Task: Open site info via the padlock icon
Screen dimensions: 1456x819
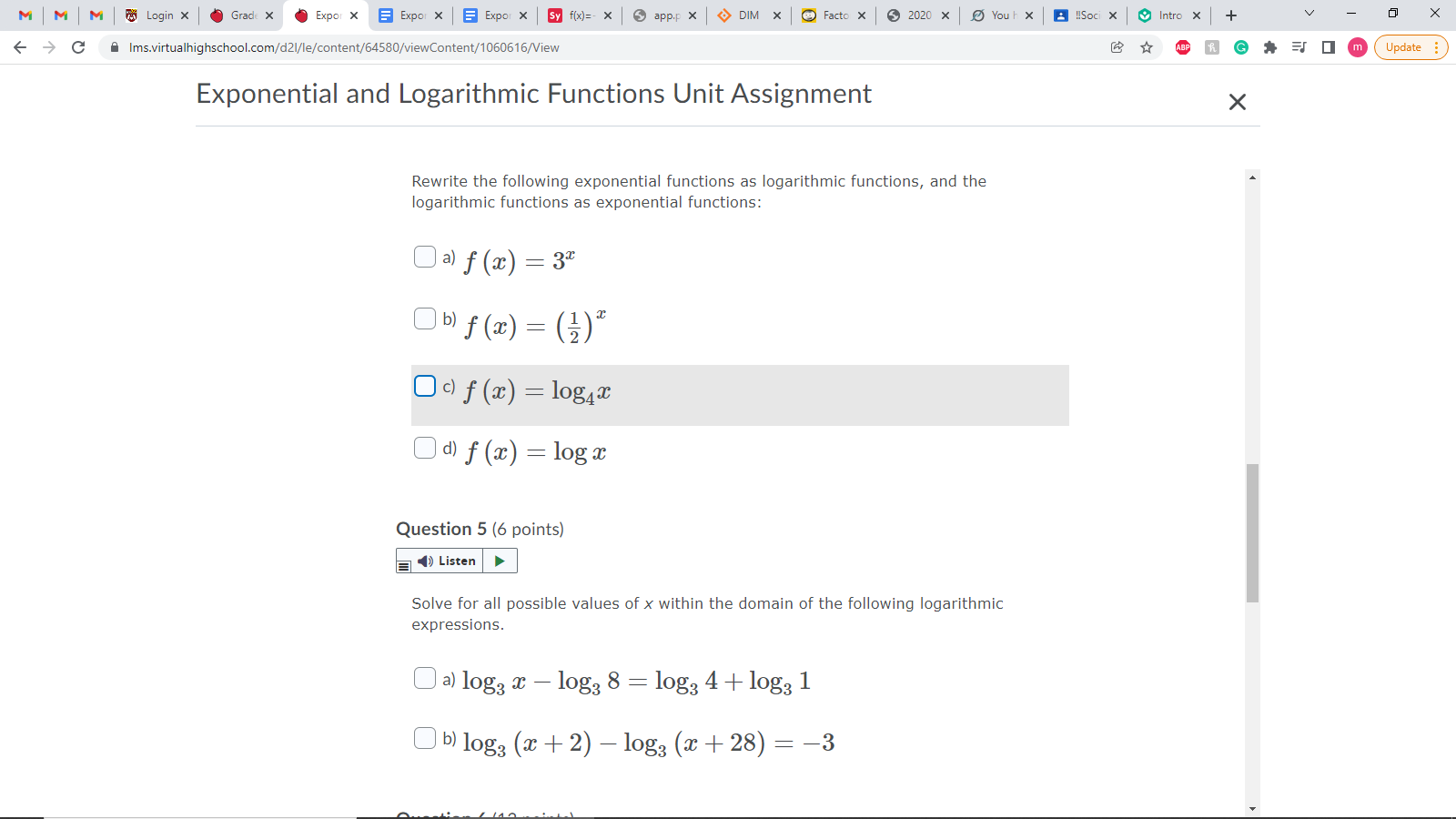Action: tap(116, 47)
